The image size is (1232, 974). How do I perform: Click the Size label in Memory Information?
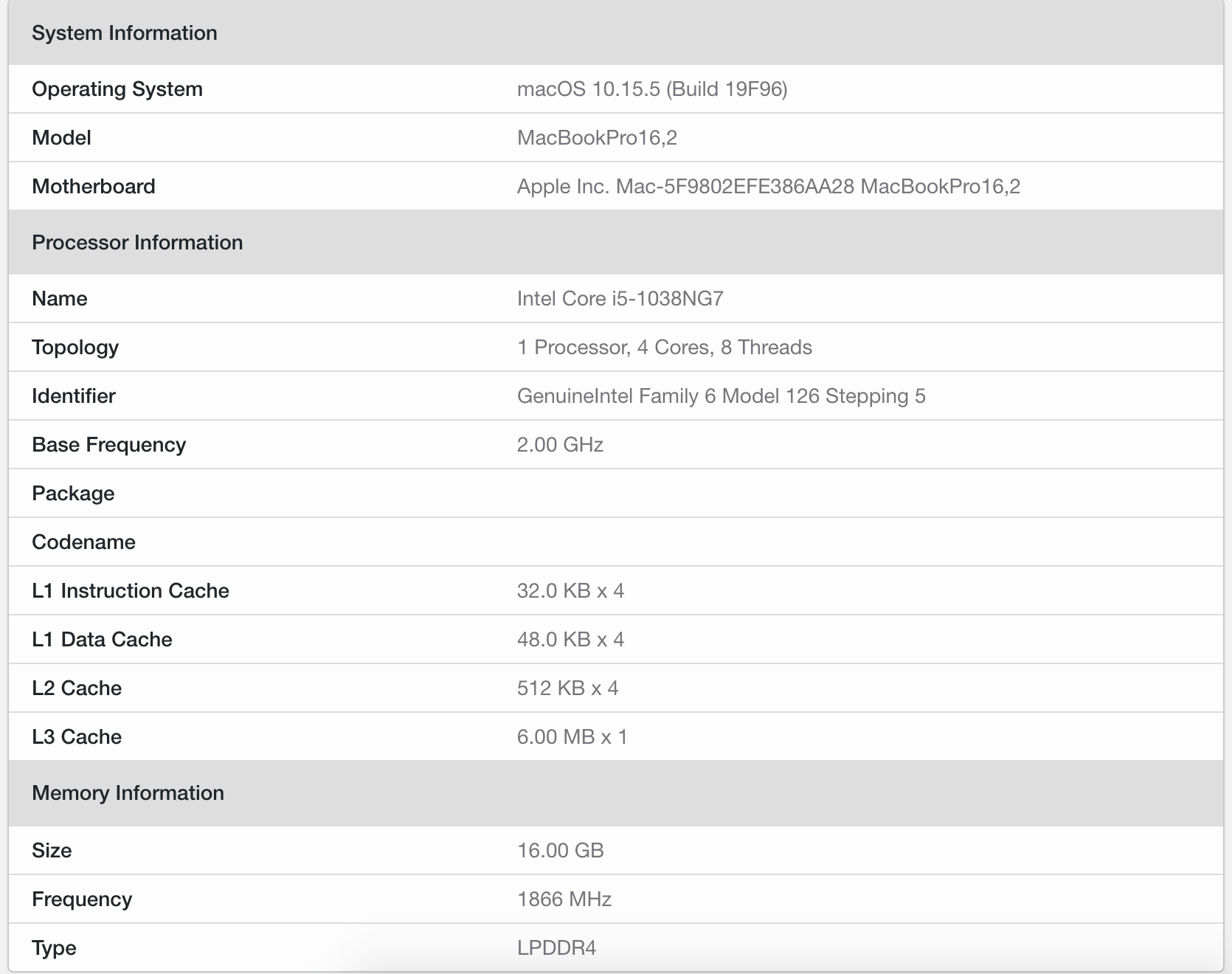[x=52, y=851]
